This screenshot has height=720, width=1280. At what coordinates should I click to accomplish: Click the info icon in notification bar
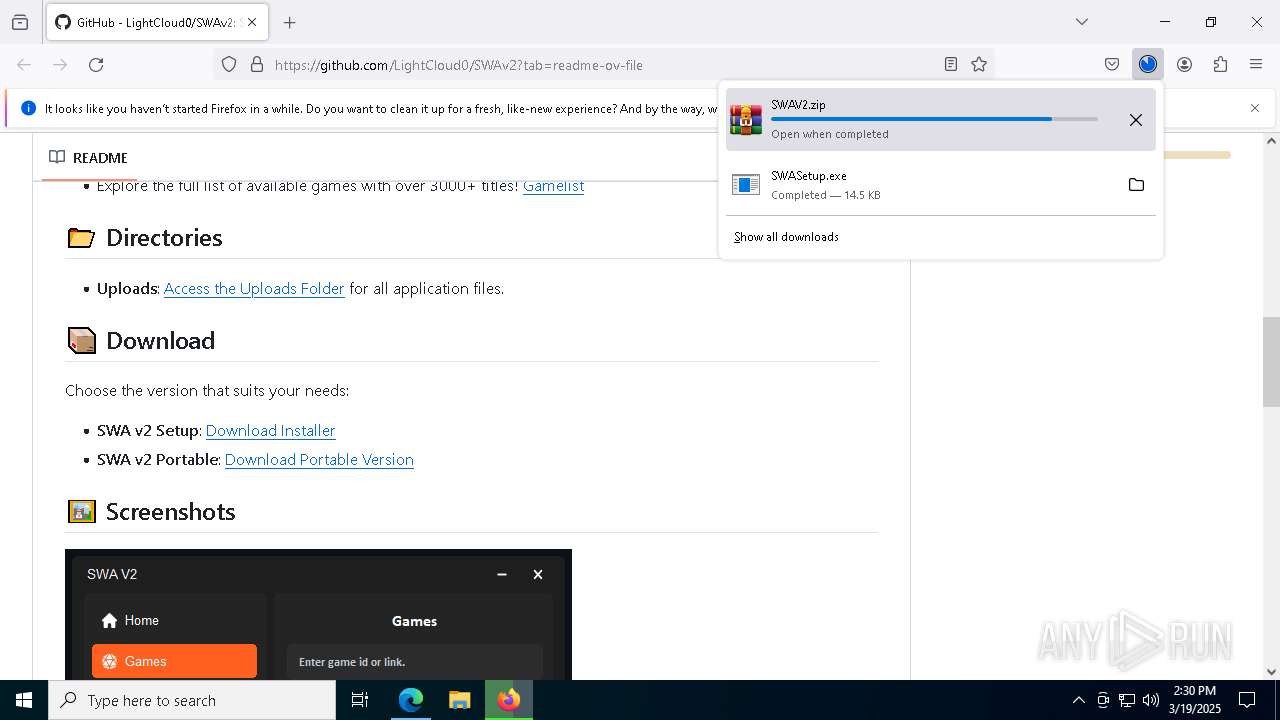[28, 108]
